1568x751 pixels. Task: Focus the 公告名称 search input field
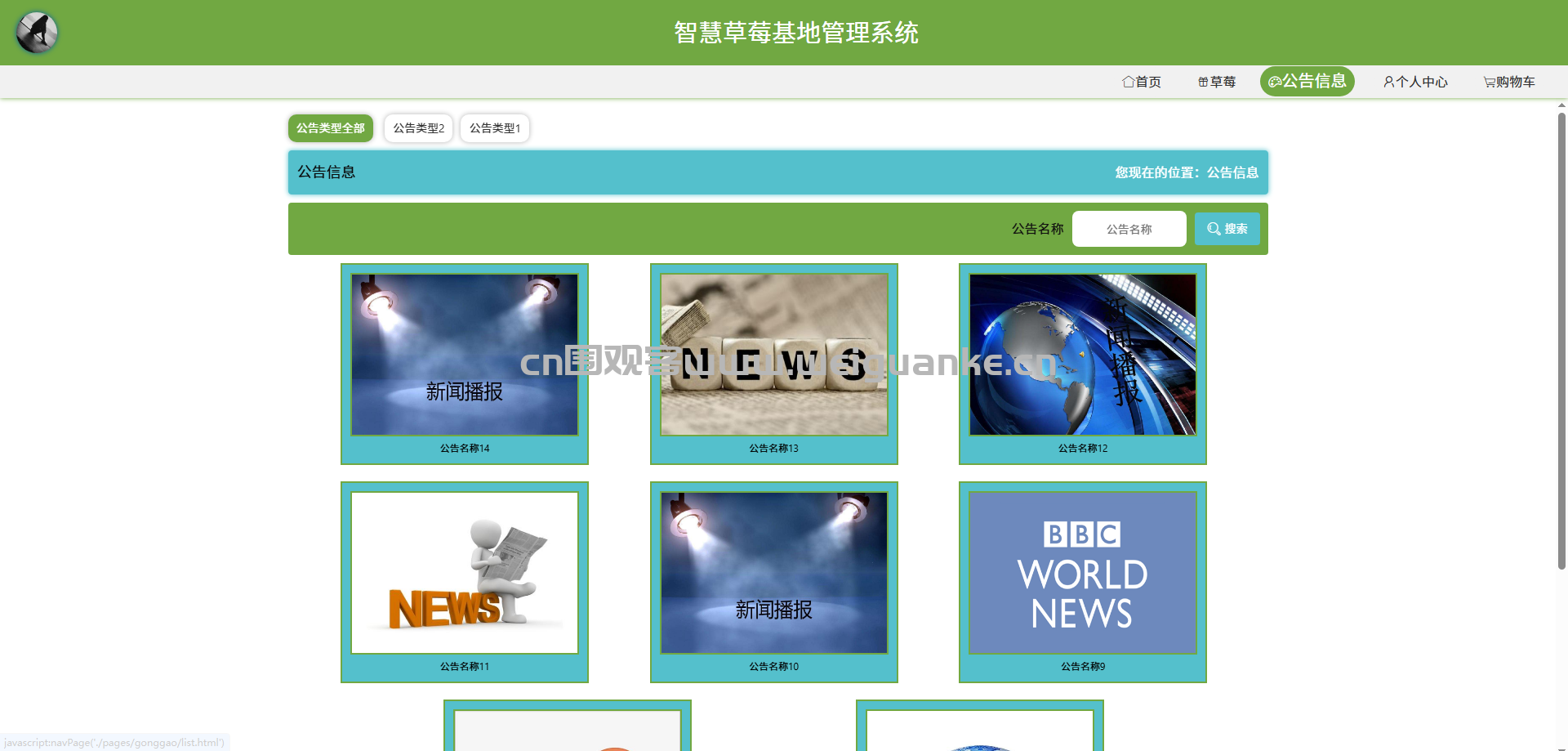click(x=1129, y=229)
